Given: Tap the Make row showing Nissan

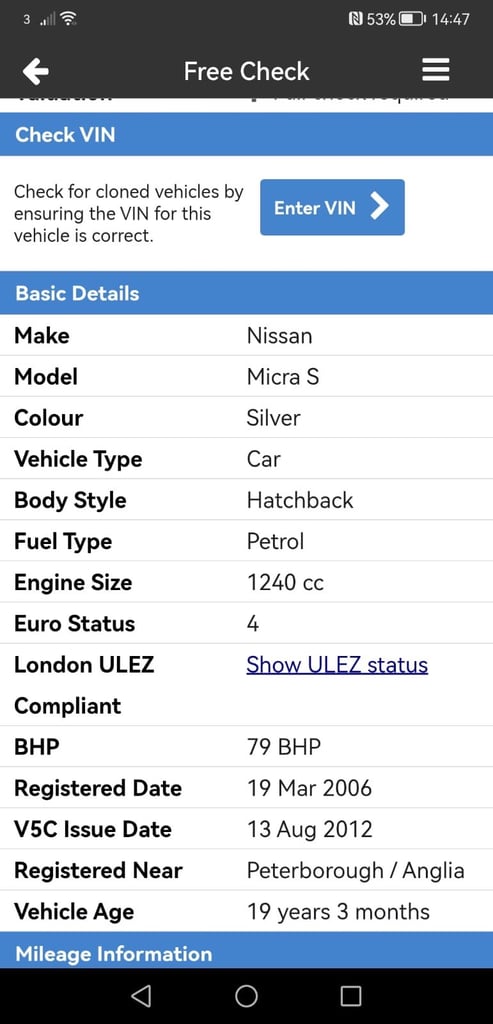Looking at the screenshot, I should click(246, 335).
